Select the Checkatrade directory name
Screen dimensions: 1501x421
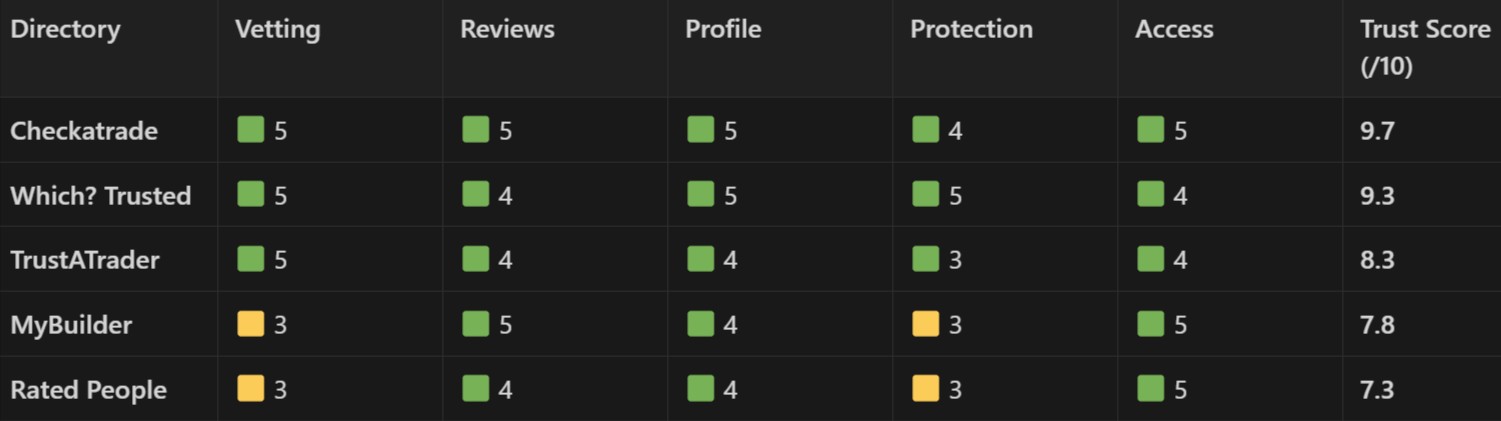pos(84,131)
